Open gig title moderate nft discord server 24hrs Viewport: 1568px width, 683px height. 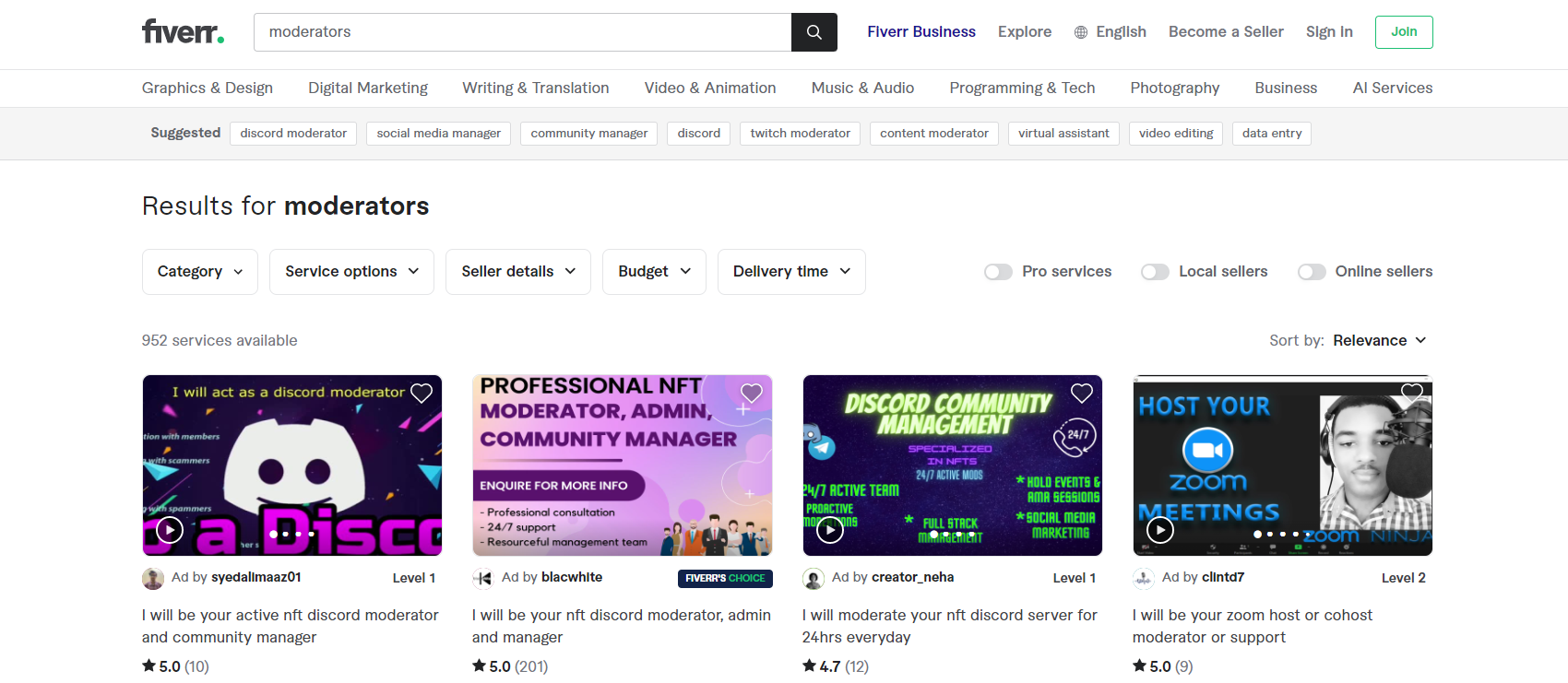(950, 627)
